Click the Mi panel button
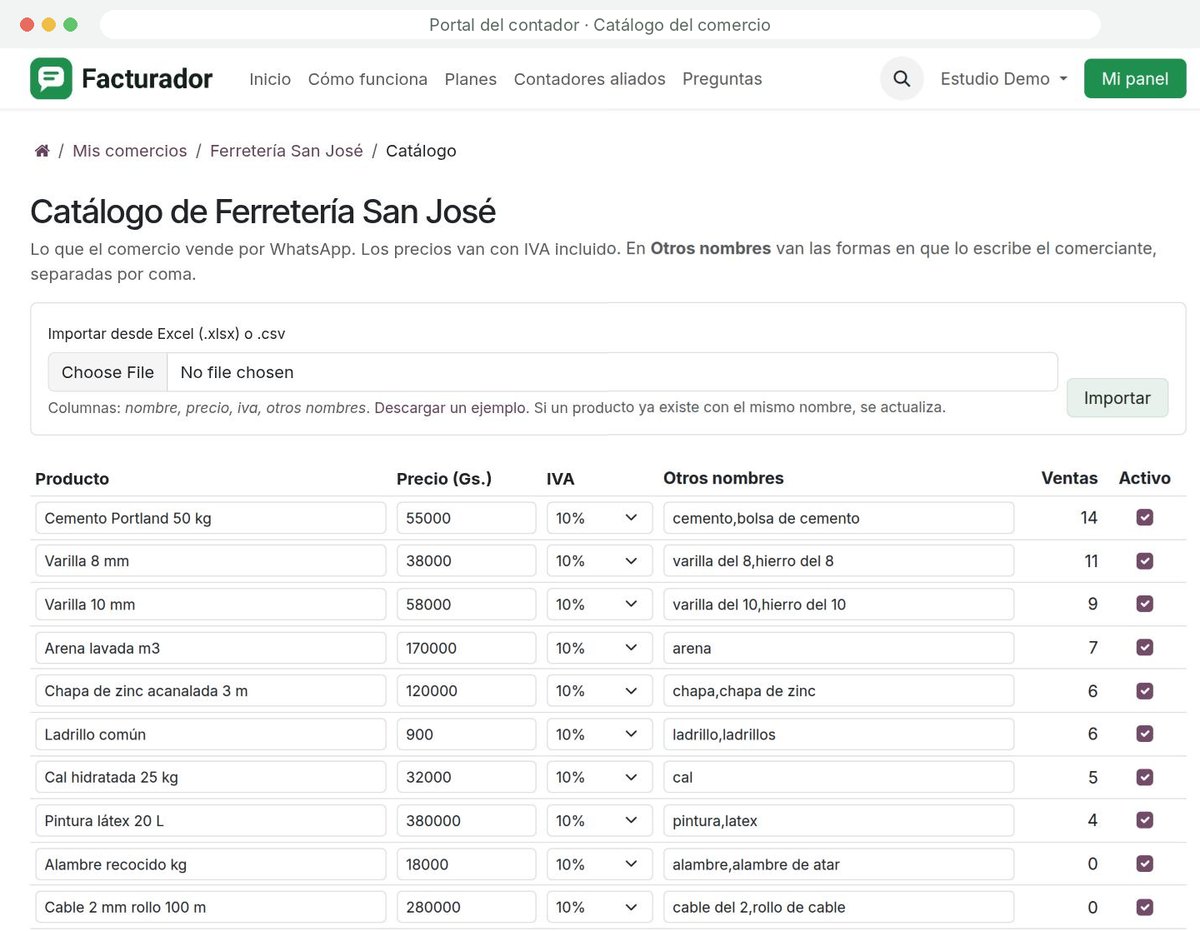Viewport: 1200px width, 931px height. [1135, 79]
